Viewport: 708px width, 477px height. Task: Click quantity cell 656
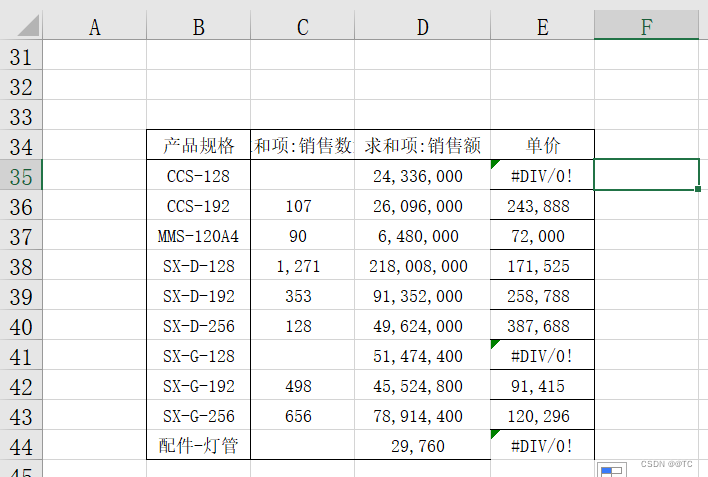point(303,416)
